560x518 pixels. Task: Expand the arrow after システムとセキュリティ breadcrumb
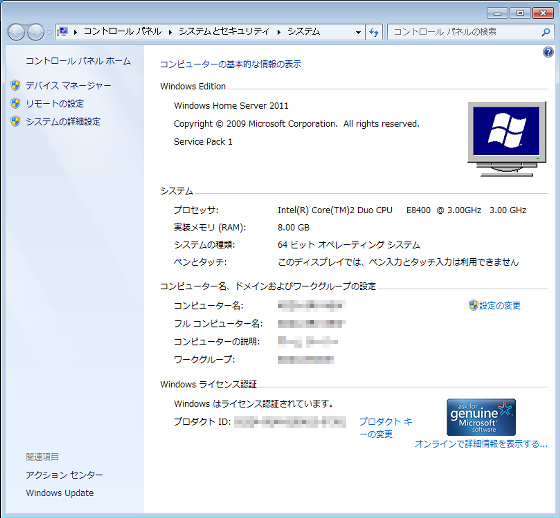[279, 32]
